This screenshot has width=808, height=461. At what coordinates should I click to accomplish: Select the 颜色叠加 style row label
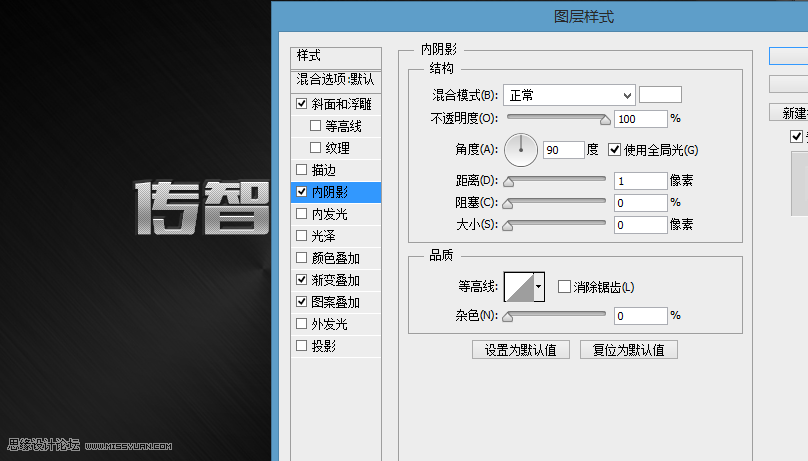pos(335,258)
